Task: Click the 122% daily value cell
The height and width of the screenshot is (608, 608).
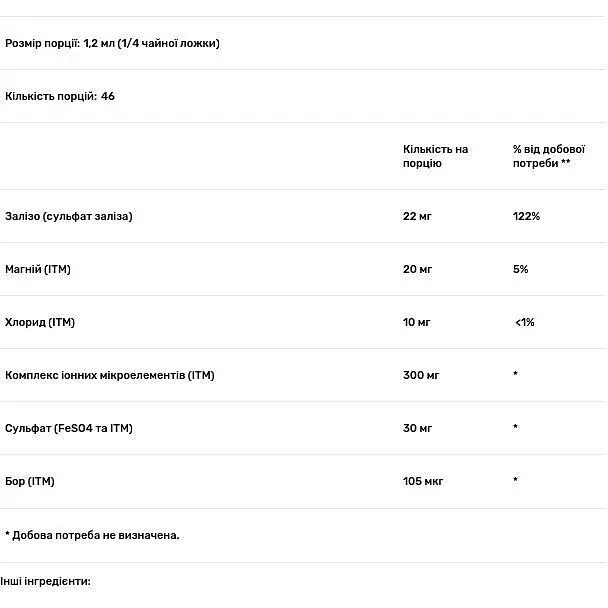Action: click(526, 216)
